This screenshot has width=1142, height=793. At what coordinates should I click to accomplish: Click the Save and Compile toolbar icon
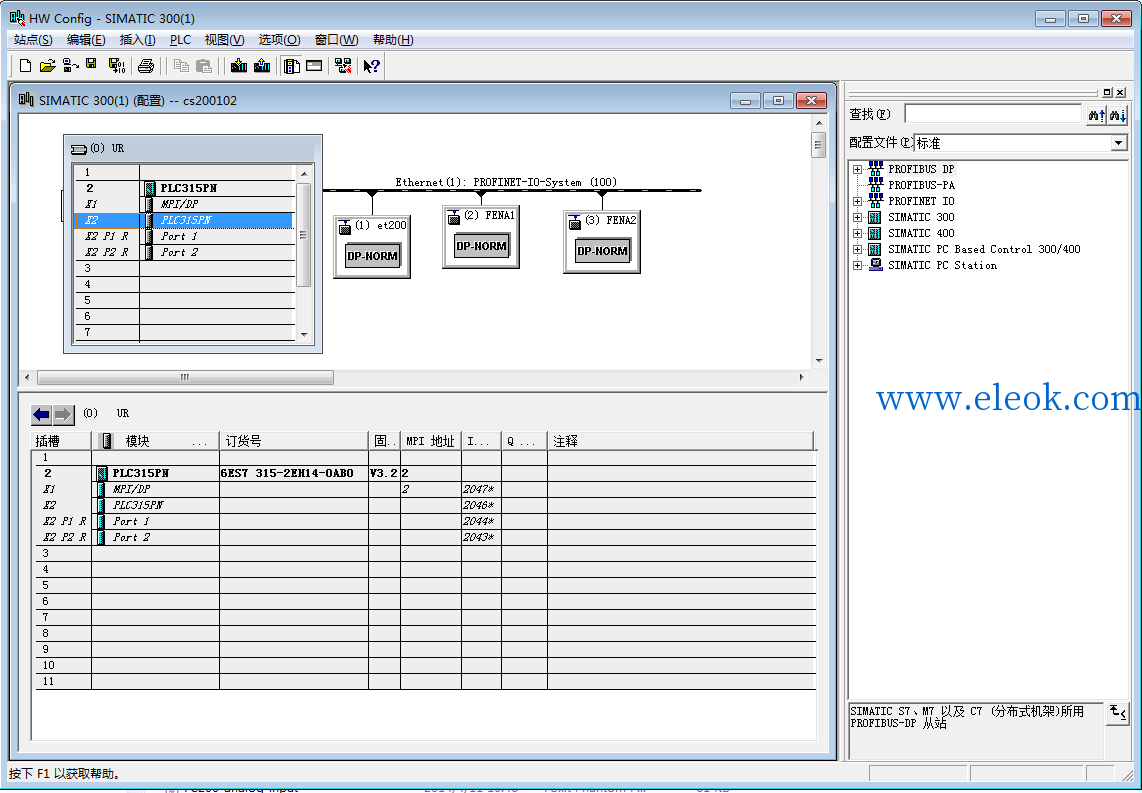pos(117,66)
